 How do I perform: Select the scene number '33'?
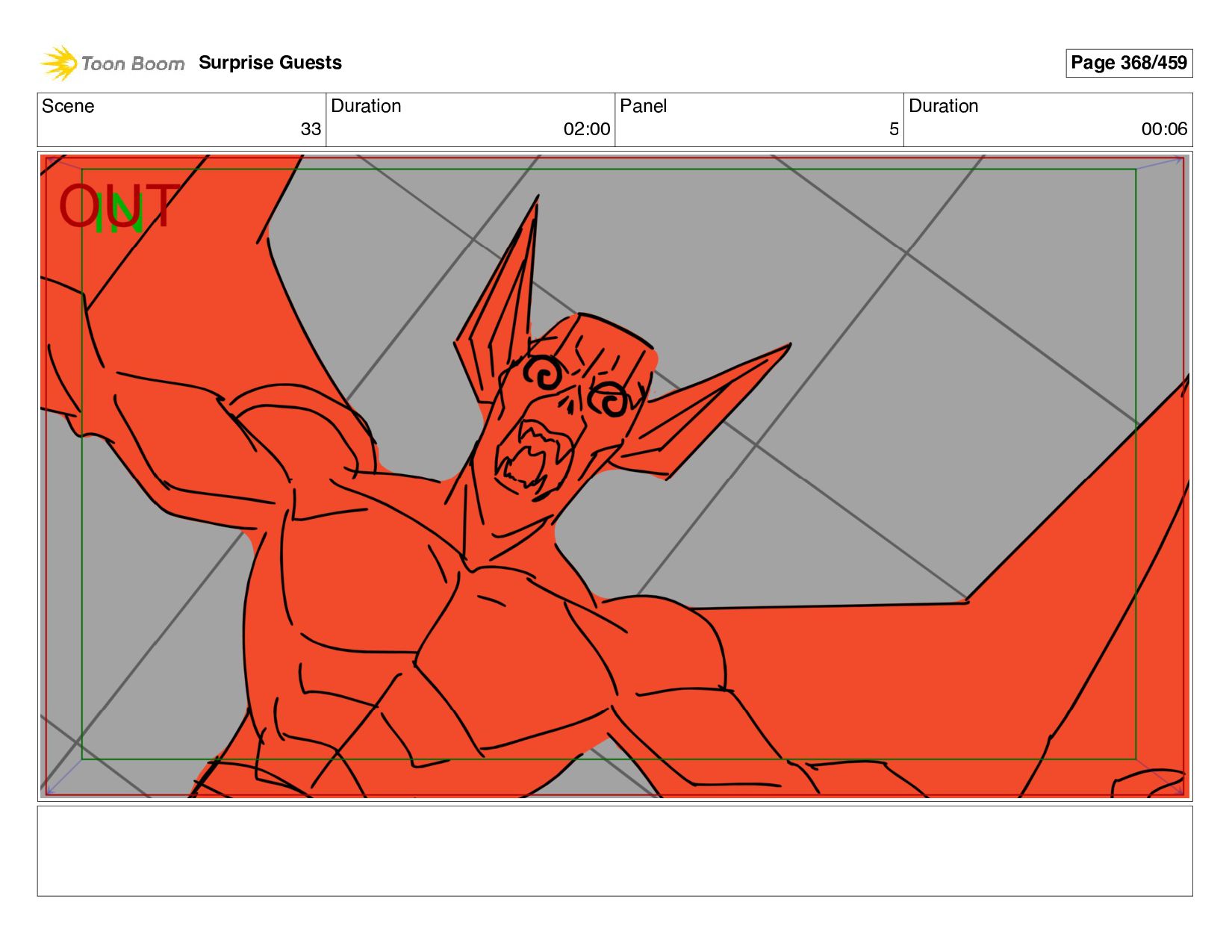click(x=311, y=129)
